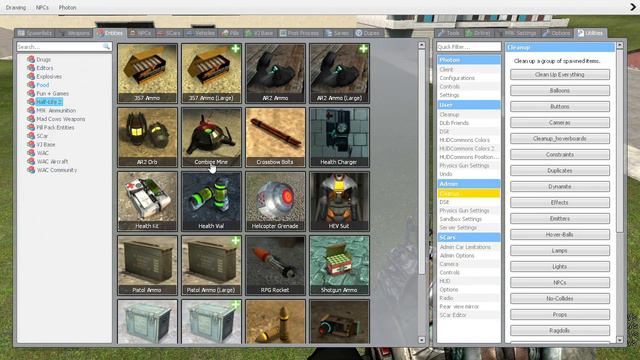Switch to the Saves tab
The height and width of the screenshot is (360, 640).
[338, 33]
